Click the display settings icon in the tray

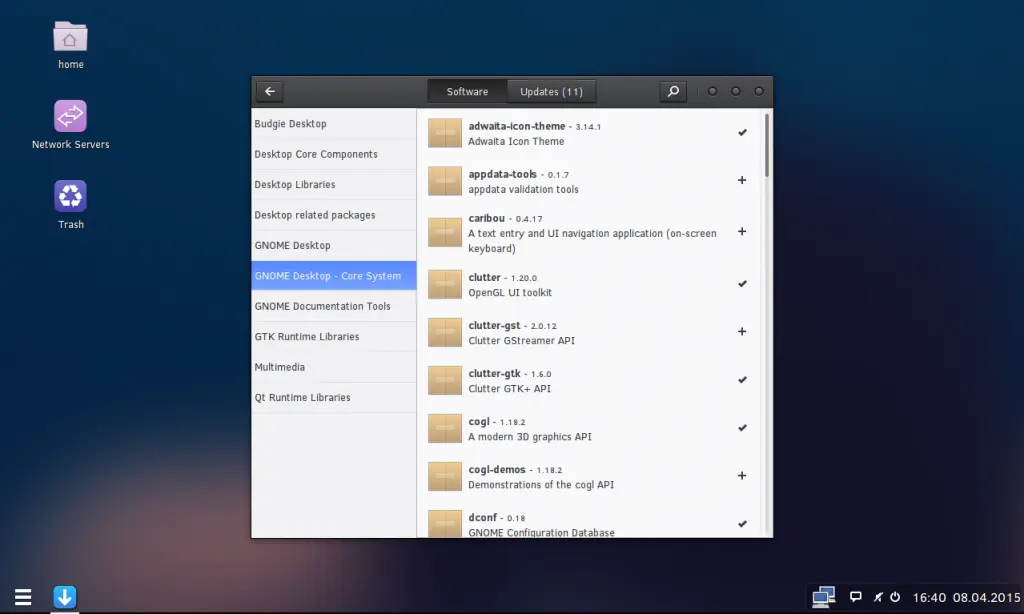(822, 596)
